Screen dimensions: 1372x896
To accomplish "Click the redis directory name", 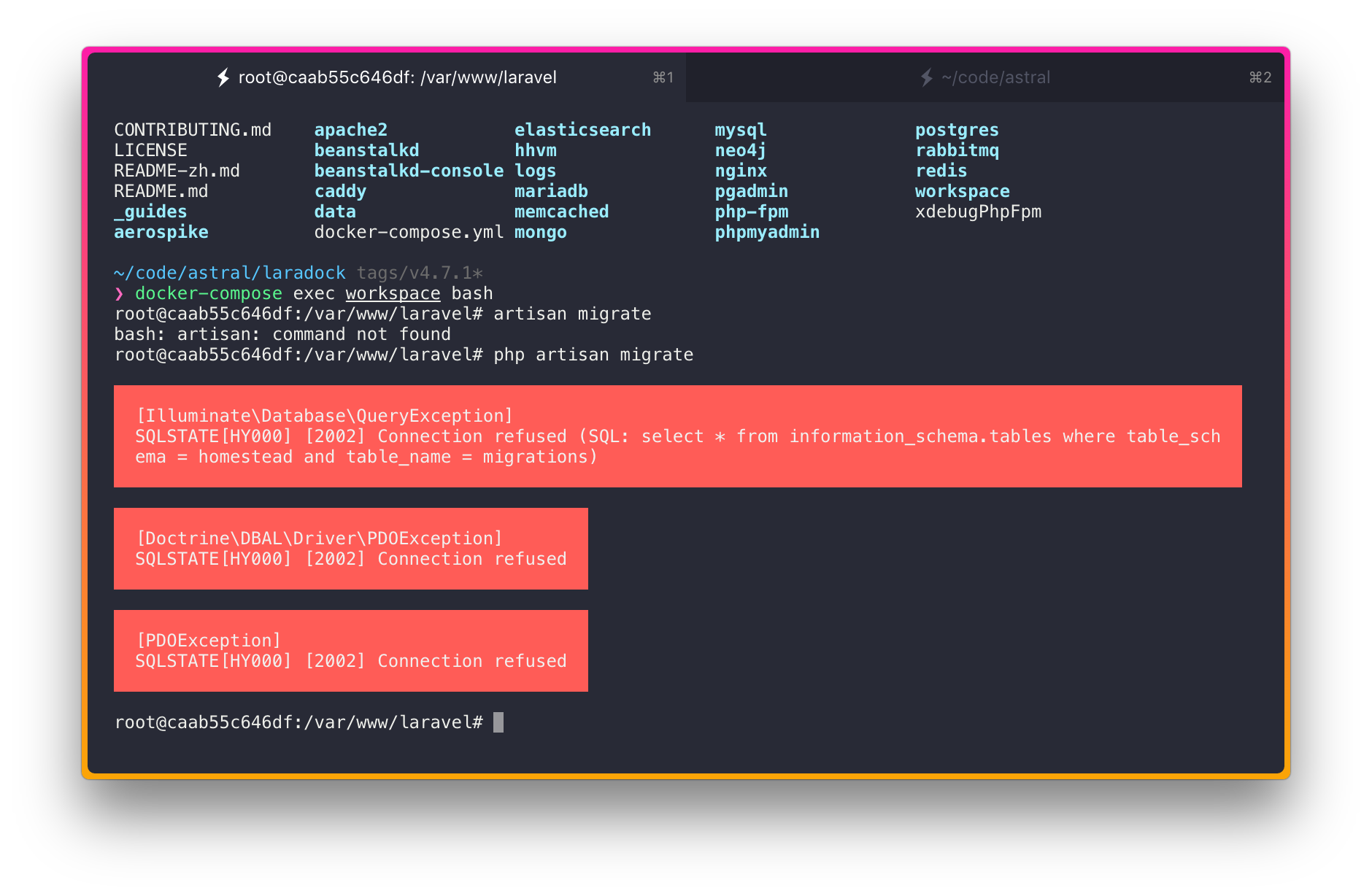I will coord(941,171).
